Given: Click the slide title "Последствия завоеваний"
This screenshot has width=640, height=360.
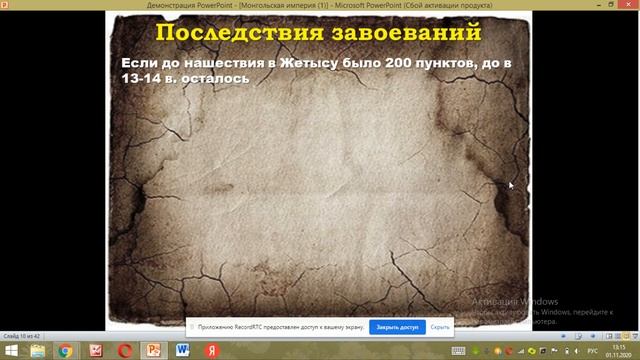Looking at the screenshot, I should [319, 32].
